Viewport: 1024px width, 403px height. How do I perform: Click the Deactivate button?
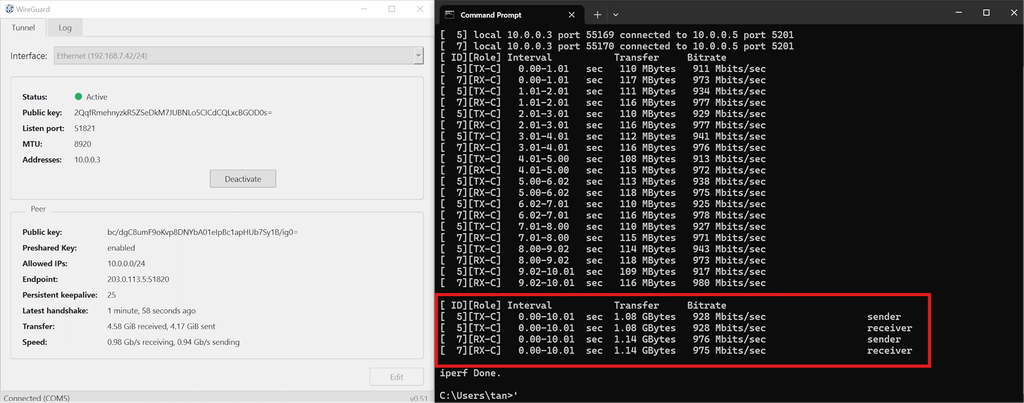[x=242, y=178]
